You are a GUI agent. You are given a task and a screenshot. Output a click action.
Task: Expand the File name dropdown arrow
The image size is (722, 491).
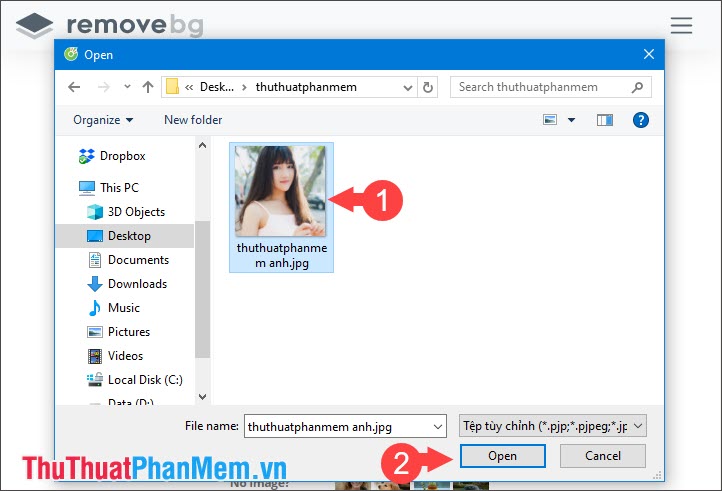click(438, 427)
